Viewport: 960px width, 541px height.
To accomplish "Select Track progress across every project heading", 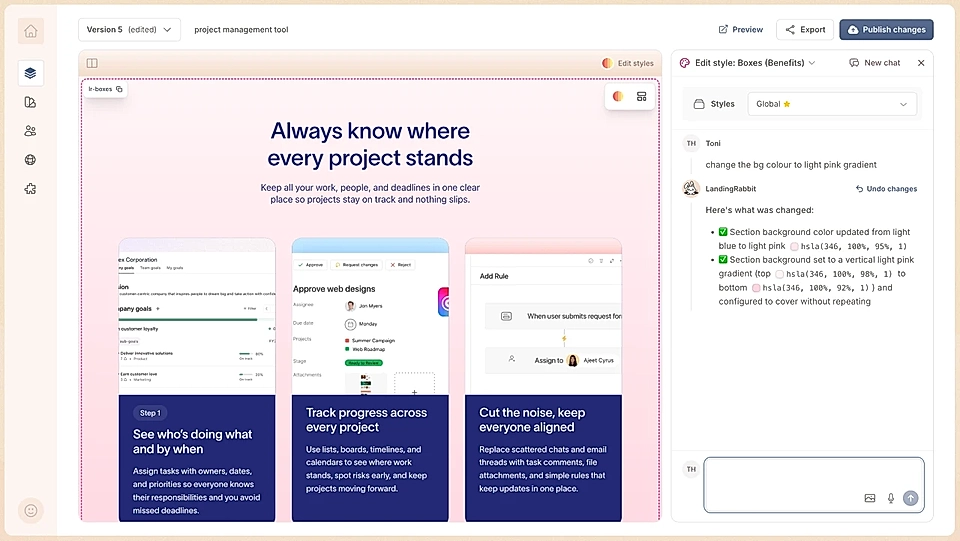I will [366, 420].
